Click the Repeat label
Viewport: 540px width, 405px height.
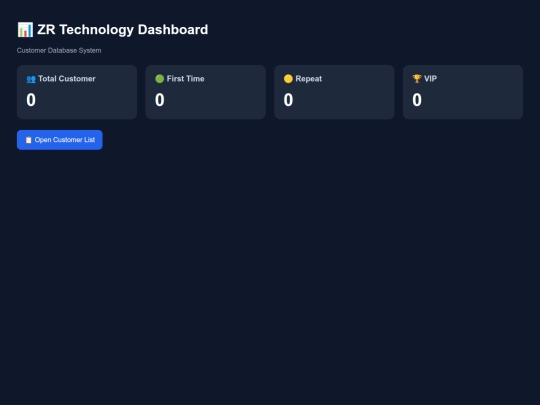(x=309, y=79)
